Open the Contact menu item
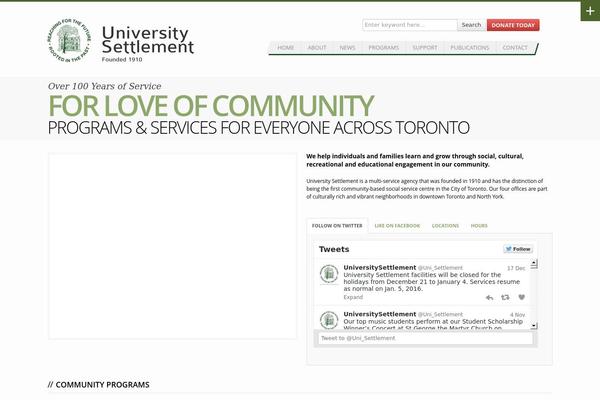 click(515, 48)
